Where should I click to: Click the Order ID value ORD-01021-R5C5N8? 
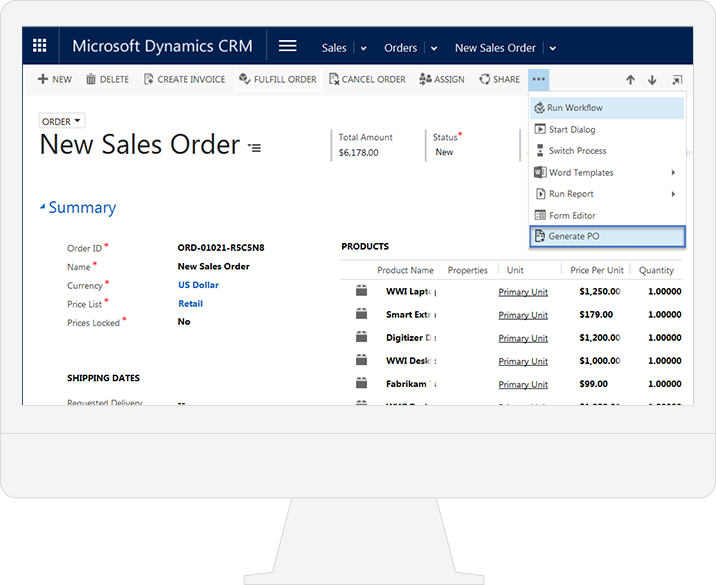point(221,248)
